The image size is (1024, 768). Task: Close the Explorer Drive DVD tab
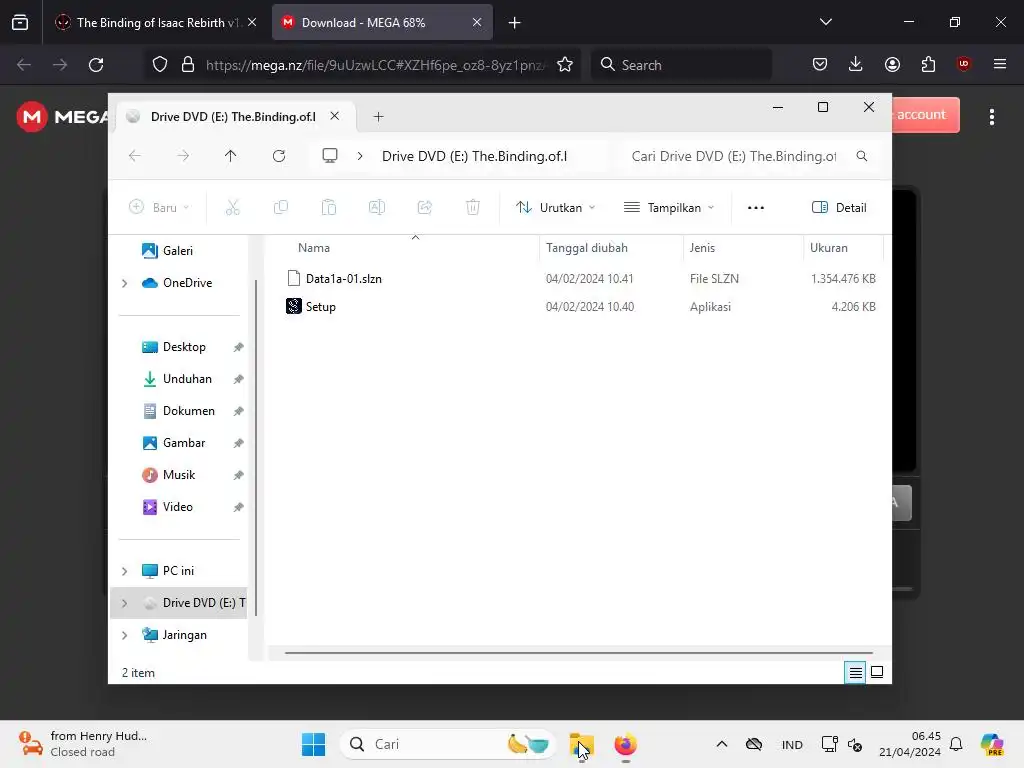pos(334,116)
